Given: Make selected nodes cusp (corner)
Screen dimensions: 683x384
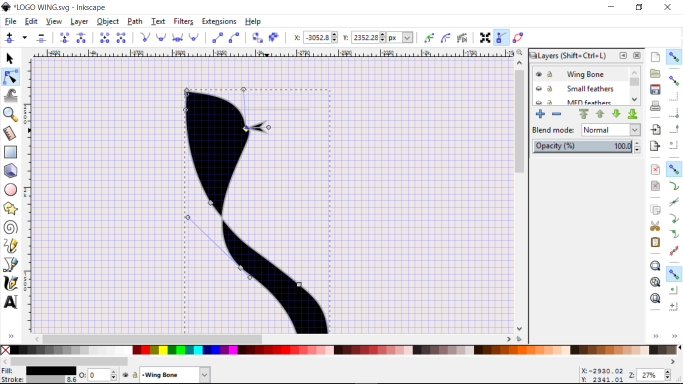Looking at the screenshot, I should (145, 38).
